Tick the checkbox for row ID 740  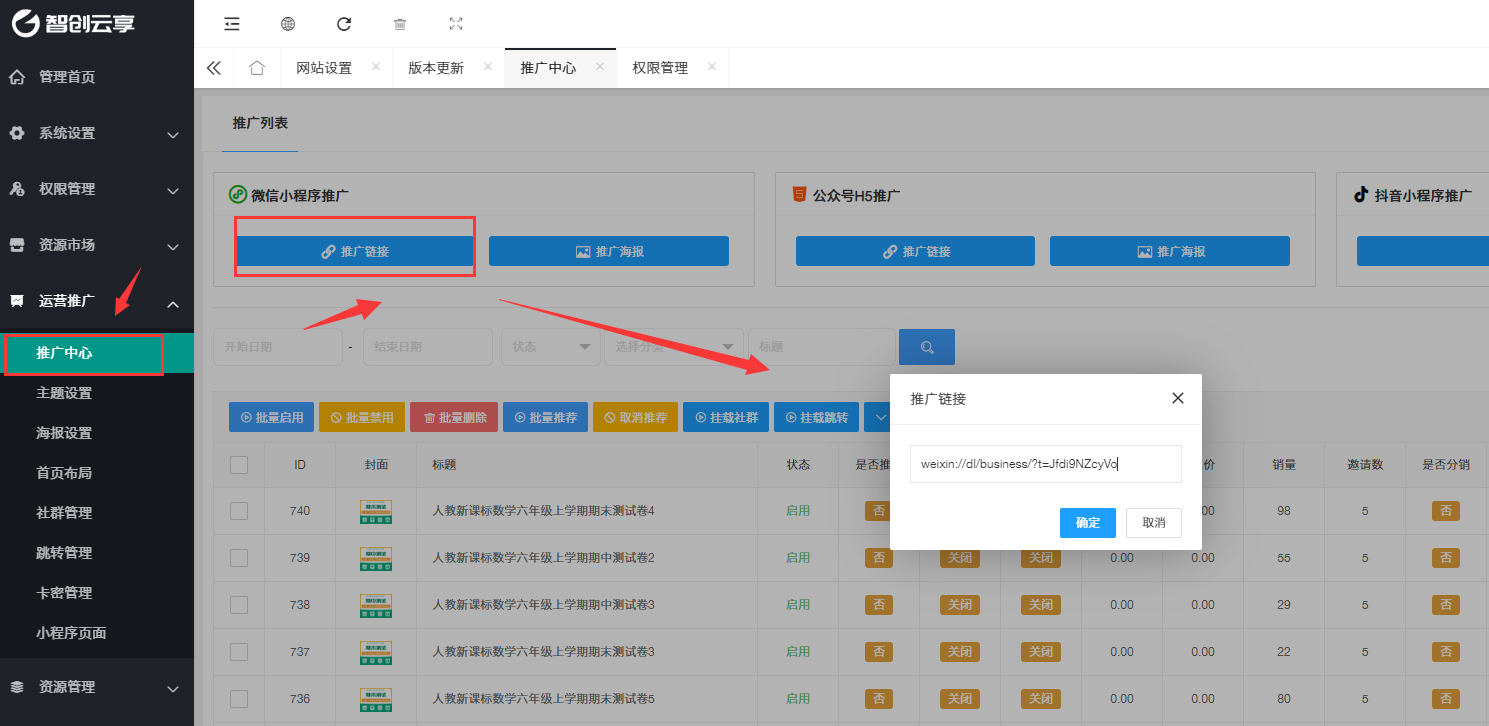point(239,511)
